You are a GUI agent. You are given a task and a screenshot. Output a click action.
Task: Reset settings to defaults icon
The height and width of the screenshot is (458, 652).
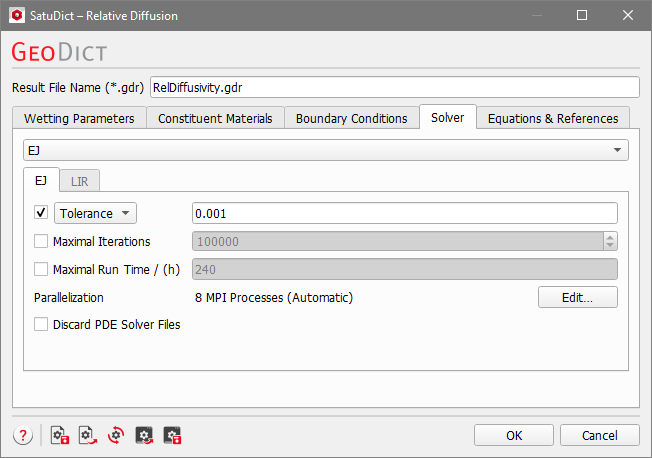coord(116,436)
